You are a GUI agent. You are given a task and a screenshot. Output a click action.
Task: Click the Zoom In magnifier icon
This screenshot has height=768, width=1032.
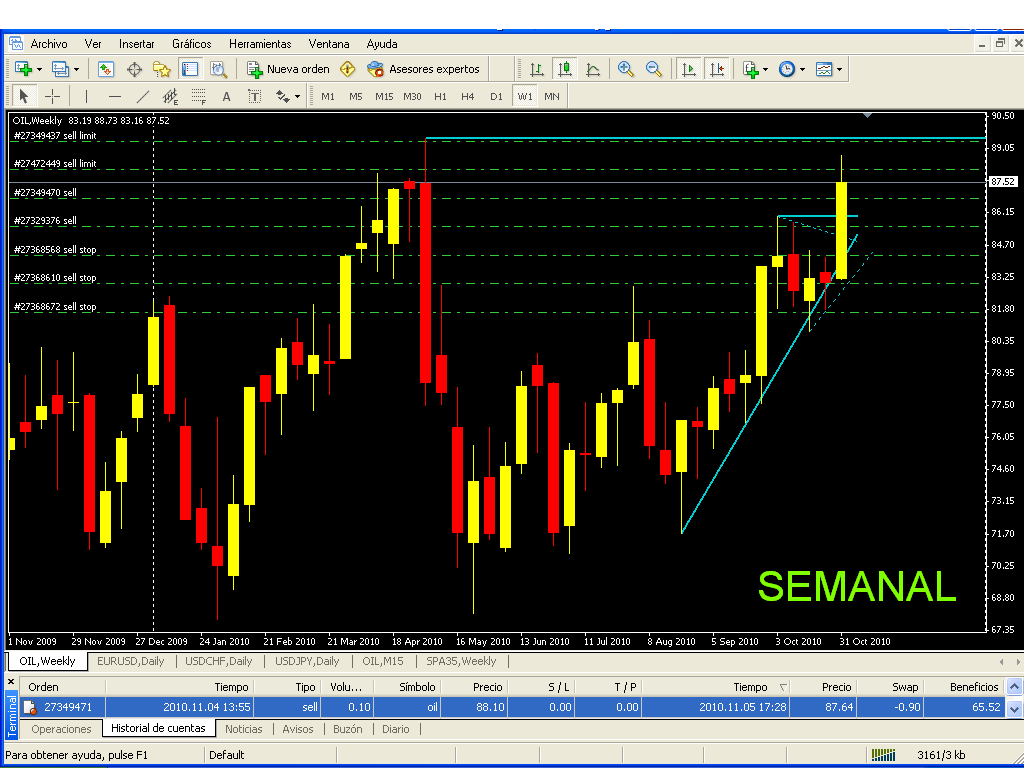[x=625, y=69]
